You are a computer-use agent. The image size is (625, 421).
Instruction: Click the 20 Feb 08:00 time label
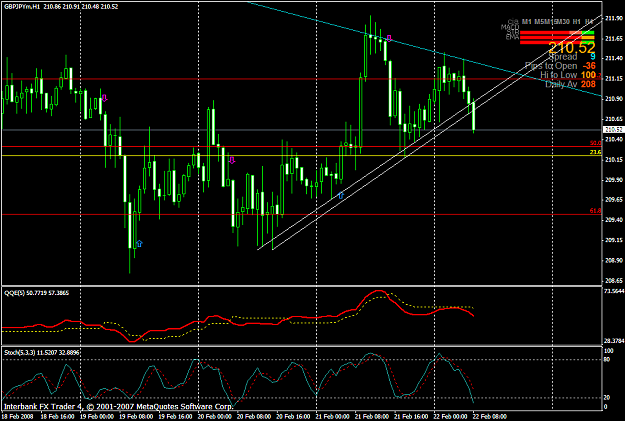tap(254, 417)
